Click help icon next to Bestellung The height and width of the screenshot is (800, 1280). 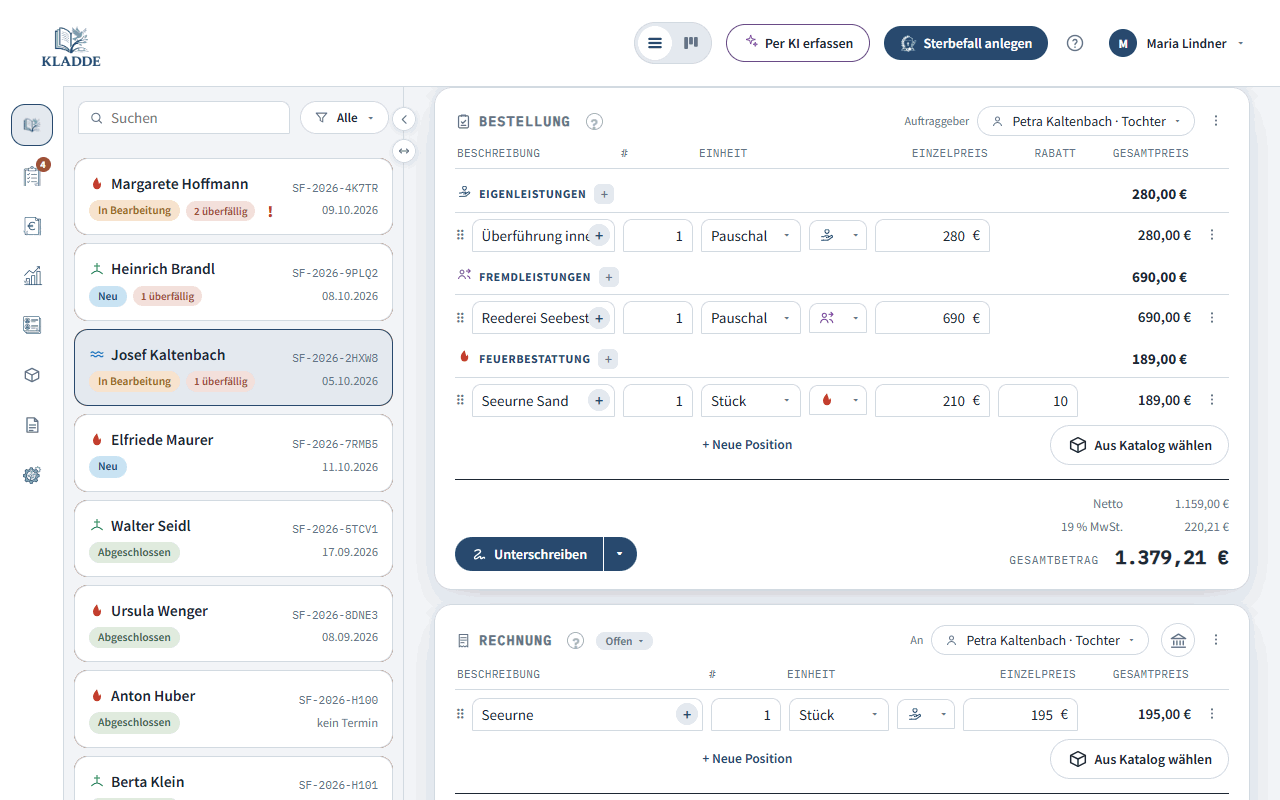(594, 122)
